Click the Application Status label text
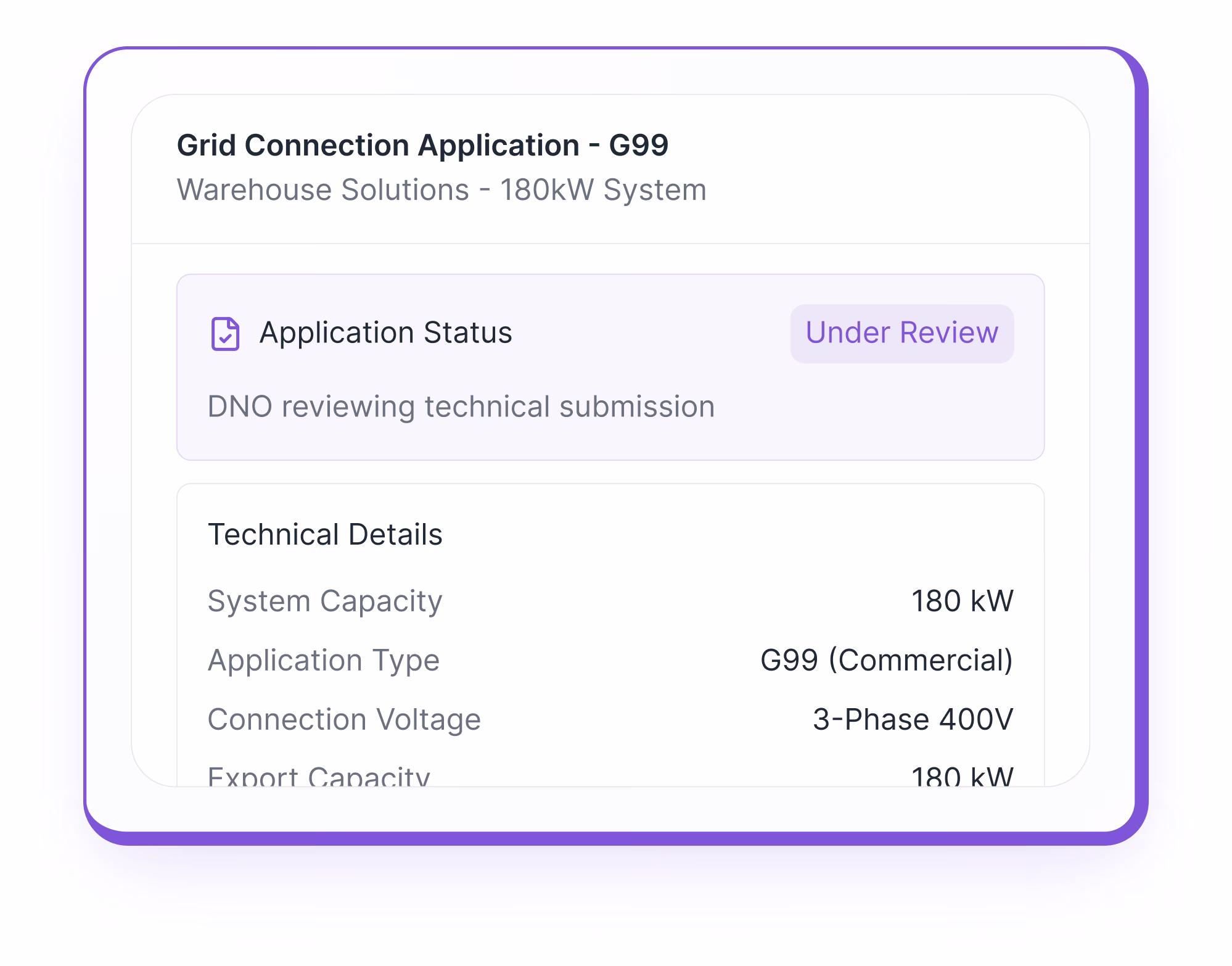The width and height of the screenshot is (1232, 966). (386, 332)
